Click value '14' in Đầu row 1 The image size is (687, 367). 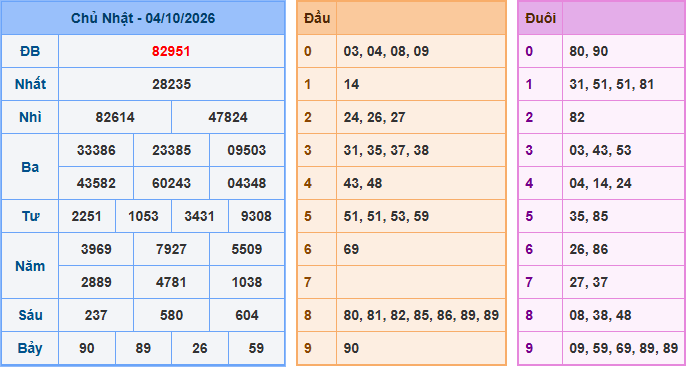[x=351, y=85]
